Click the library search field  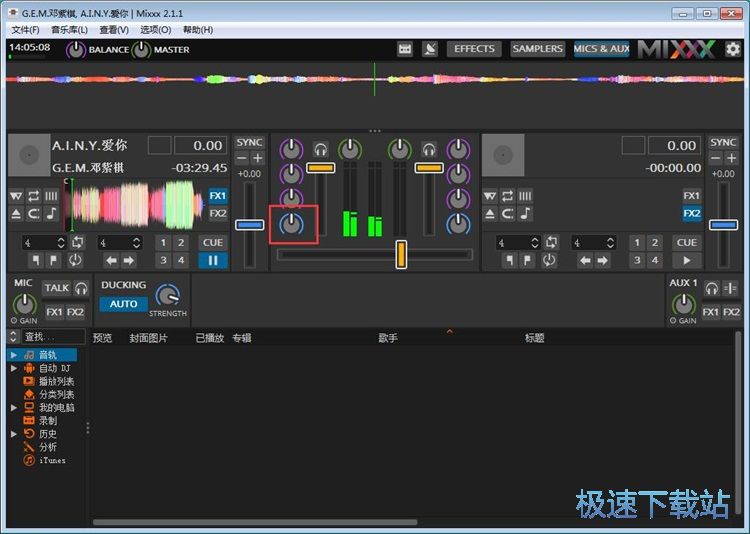pyautogui.click(x=50, y=338)
